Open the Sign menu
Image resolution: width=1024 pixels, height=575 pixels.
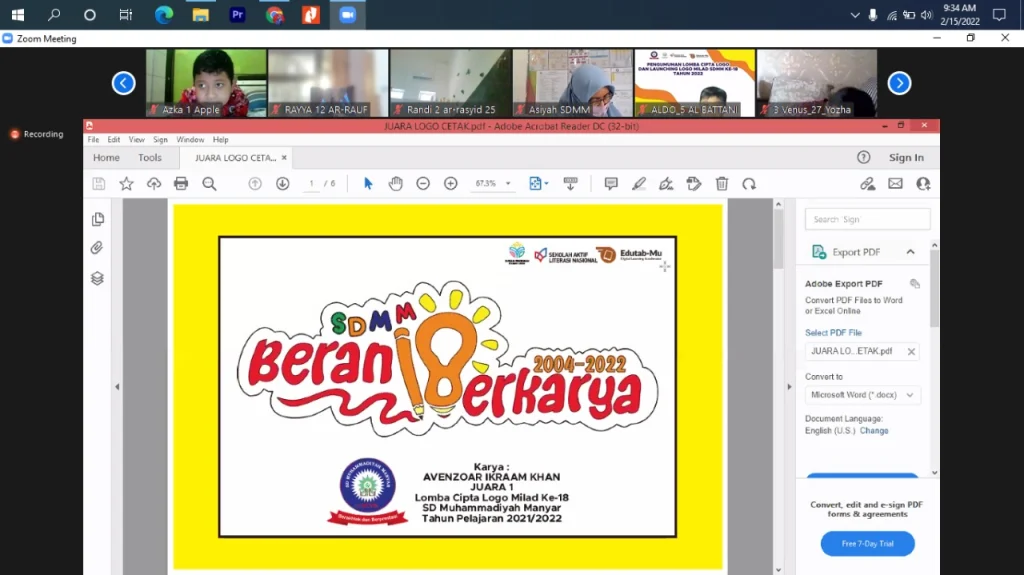click(161, 139)
